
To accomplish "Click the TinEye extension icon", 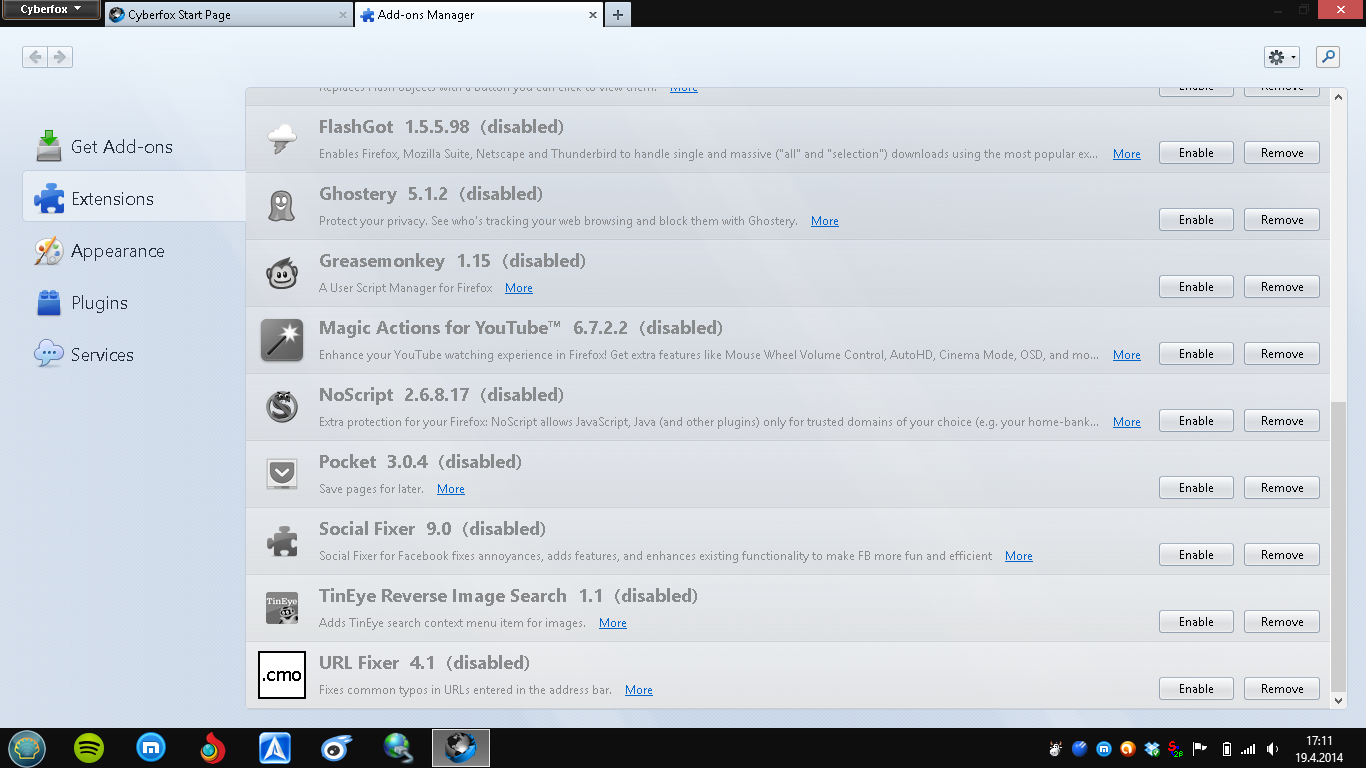I will (x=282, y=608).
